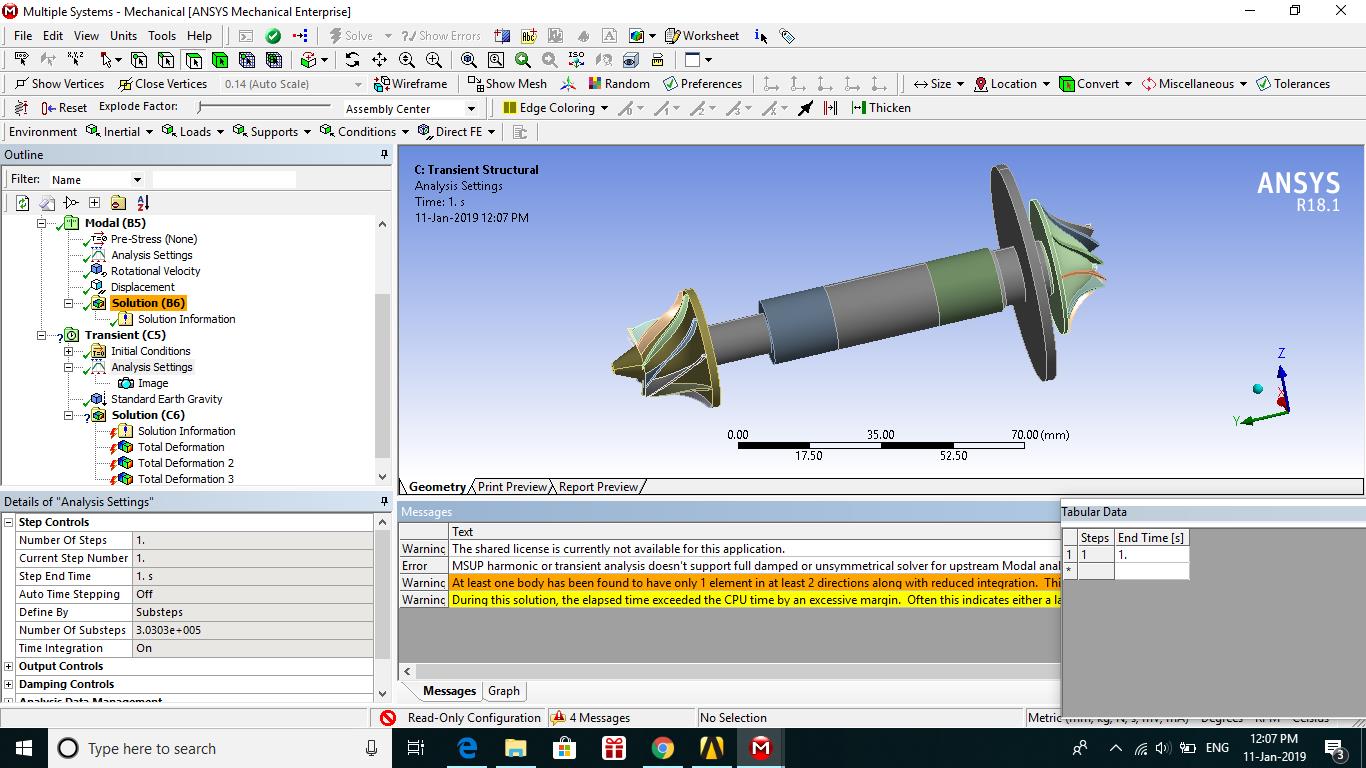Collapse the Modal (B5) tree node
Image resolution: width=1366 pixels, height=768 pixels.
pyautogui.click(x=42, y=223)
